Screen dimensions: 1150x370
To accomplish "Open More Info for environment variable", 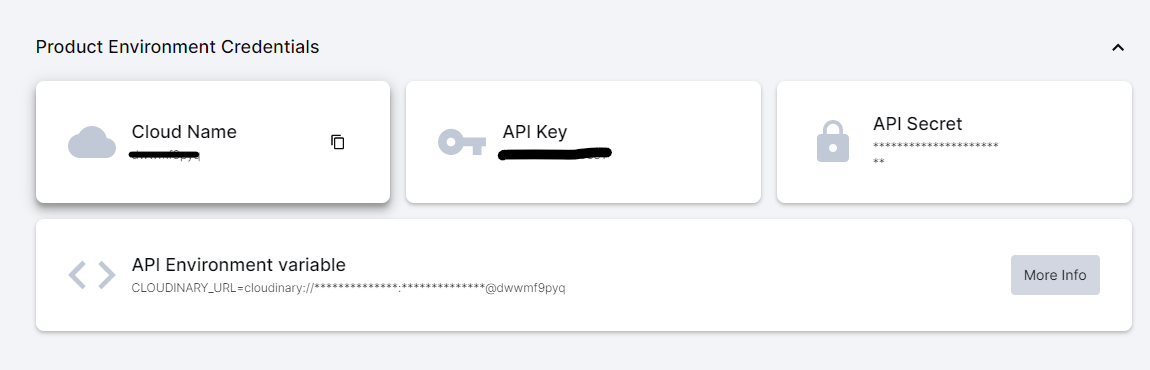I will coord(1055,275).
